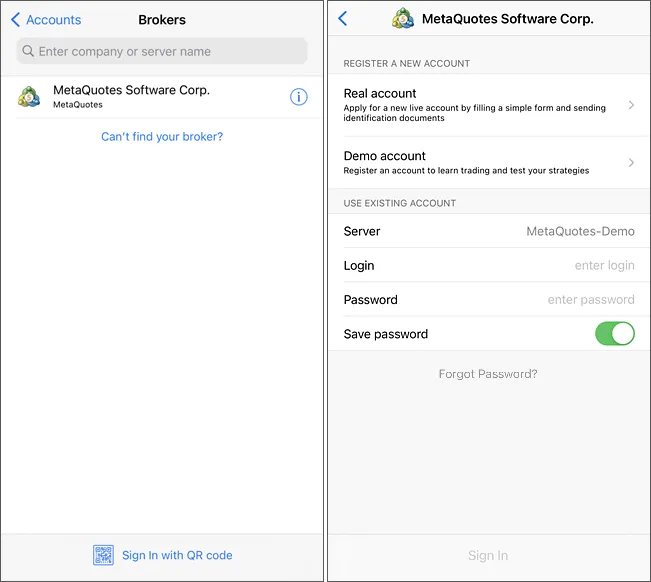The width and height of the screenshot is (651, 582).
Task: Open Real account registration
Action: (x=489, y=105)
